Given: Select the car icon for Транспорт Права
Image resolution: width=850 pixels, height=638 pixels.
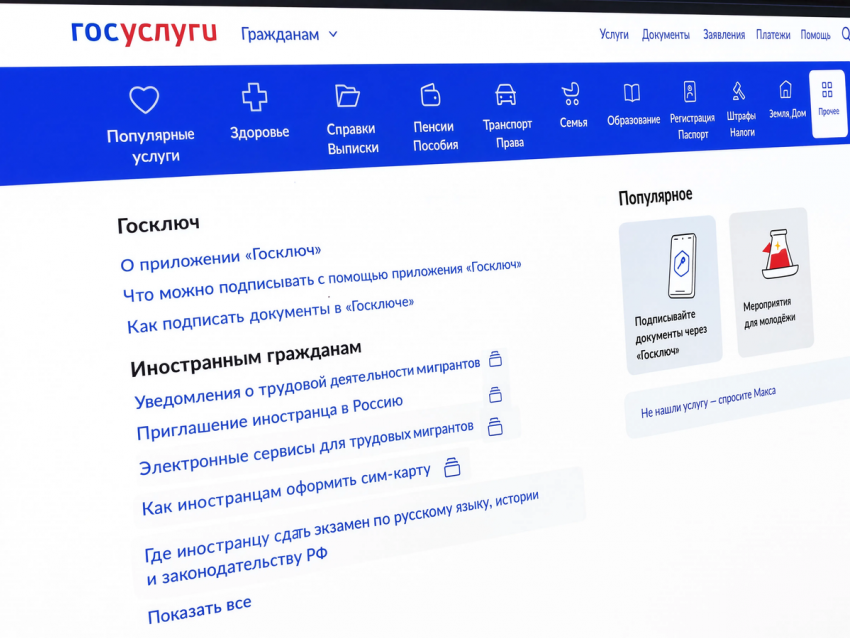Looking at the screenshot, I should [x=506, y=94].
